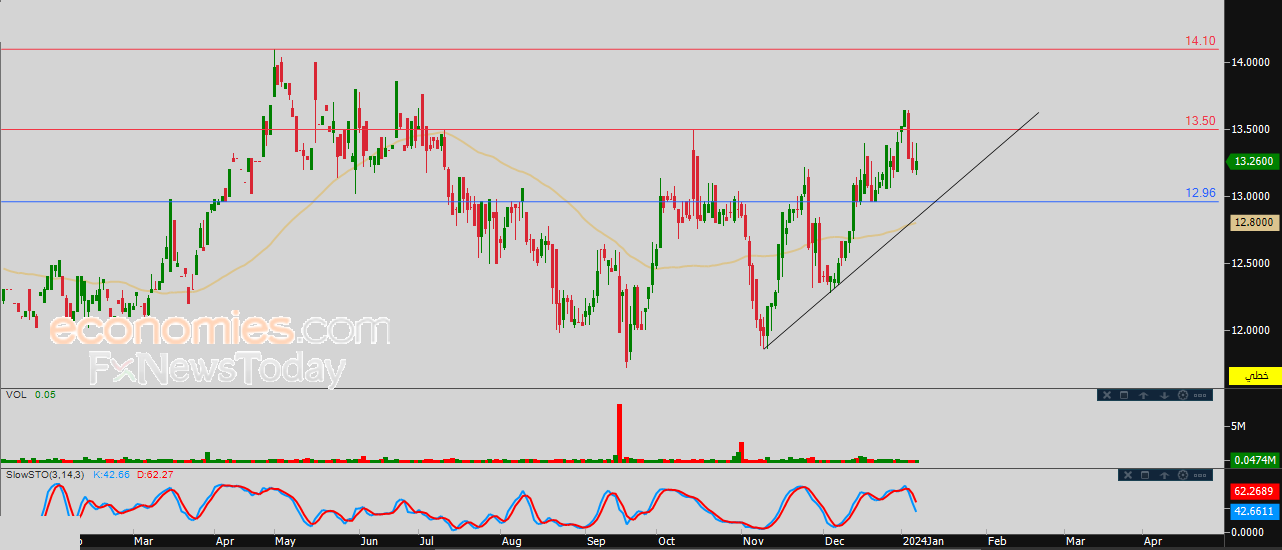Move the VOL panel down
Screen dimensions: 1282x550
click(1164, 395)
